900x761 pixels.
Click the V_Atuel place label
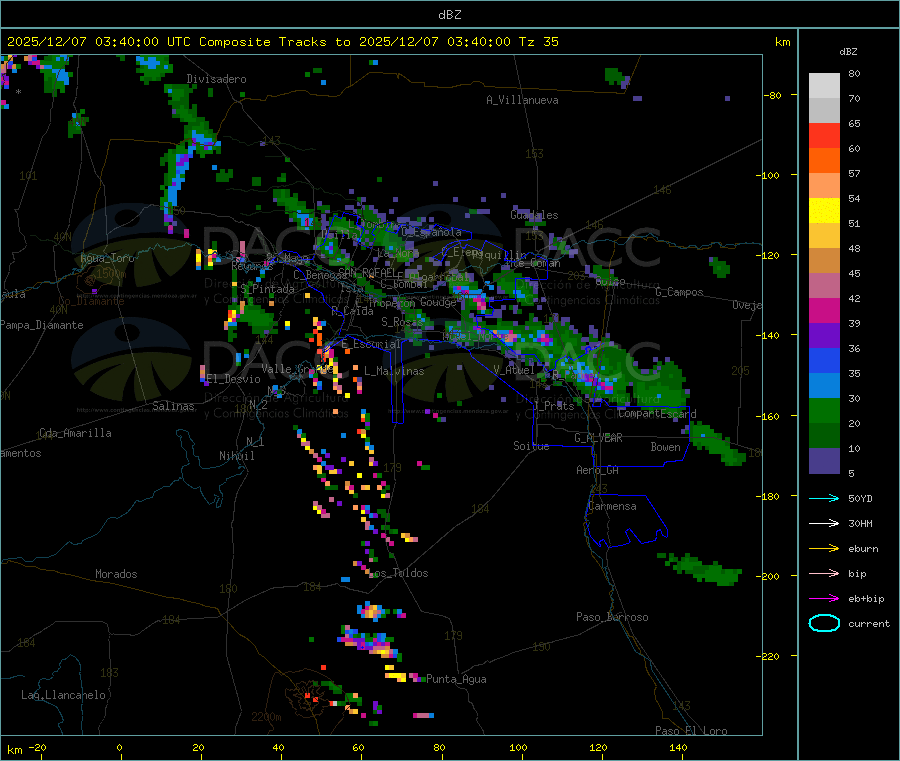514,370
